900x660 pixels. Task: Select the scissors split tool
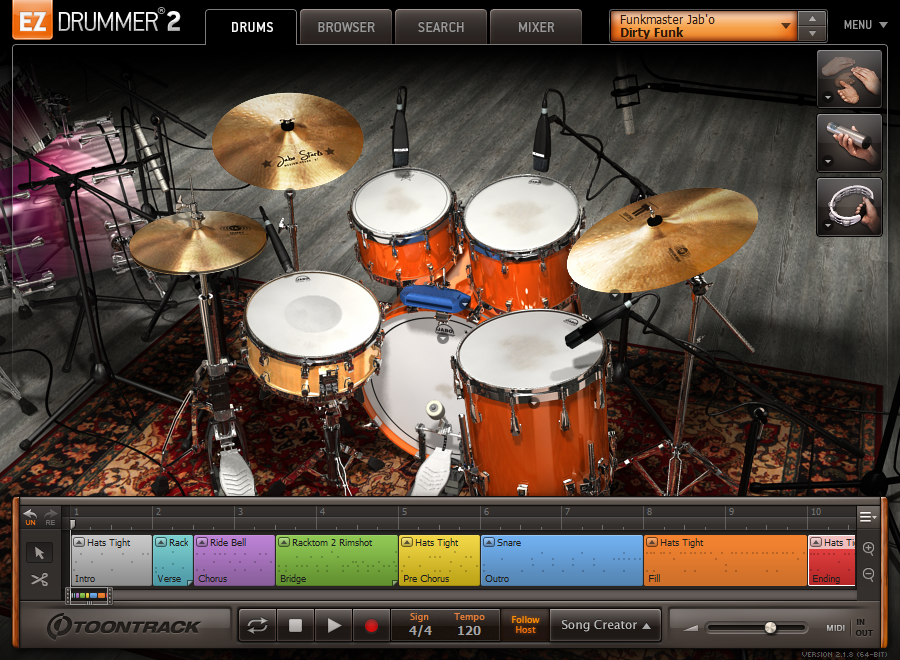[39, 579]
